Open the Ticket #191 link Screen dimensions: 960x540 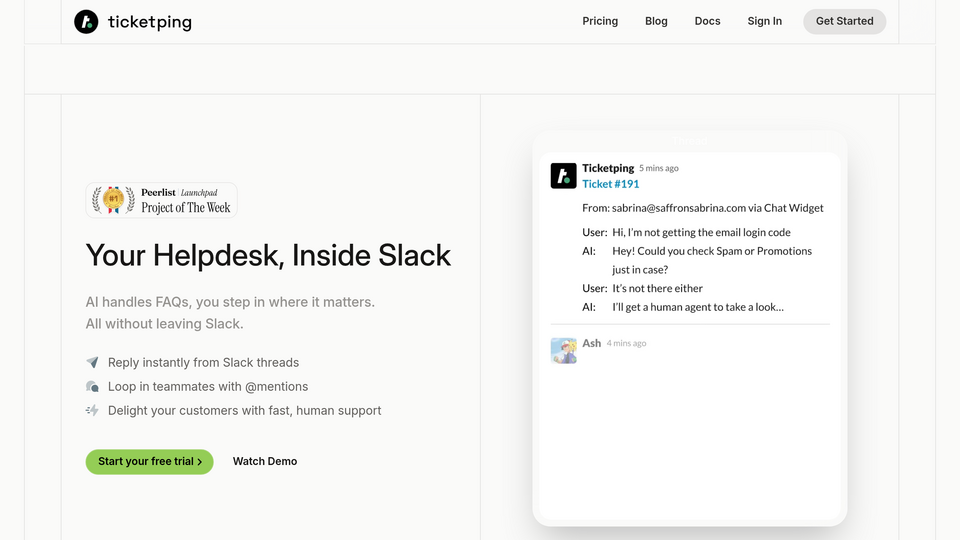point(610,184)
